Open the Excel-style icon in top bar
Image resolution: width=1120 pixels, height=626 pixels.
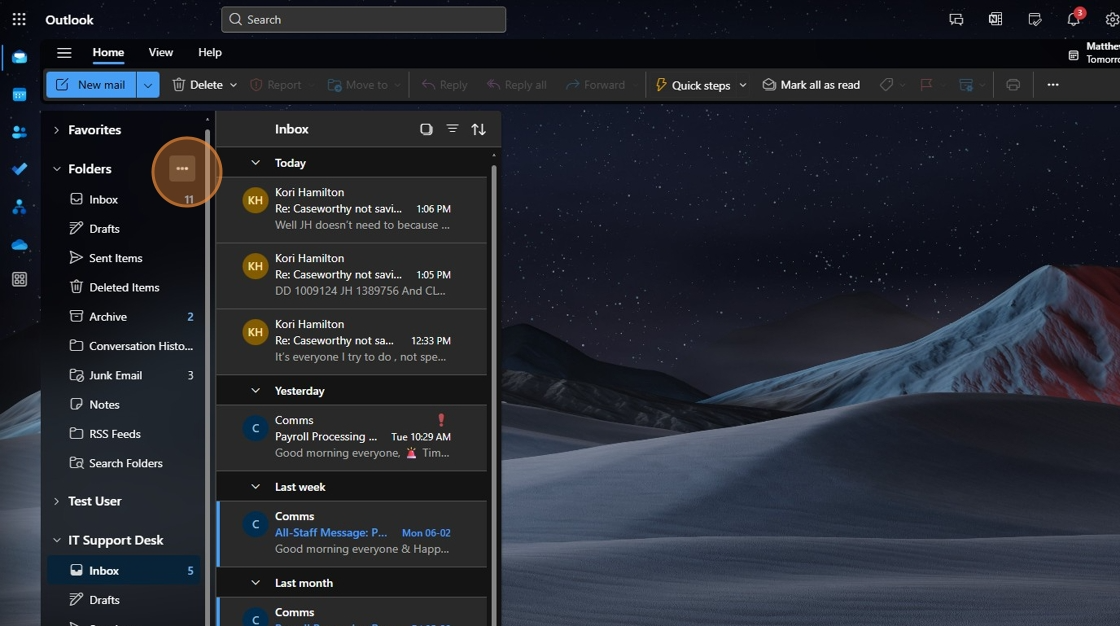(995, 19)
